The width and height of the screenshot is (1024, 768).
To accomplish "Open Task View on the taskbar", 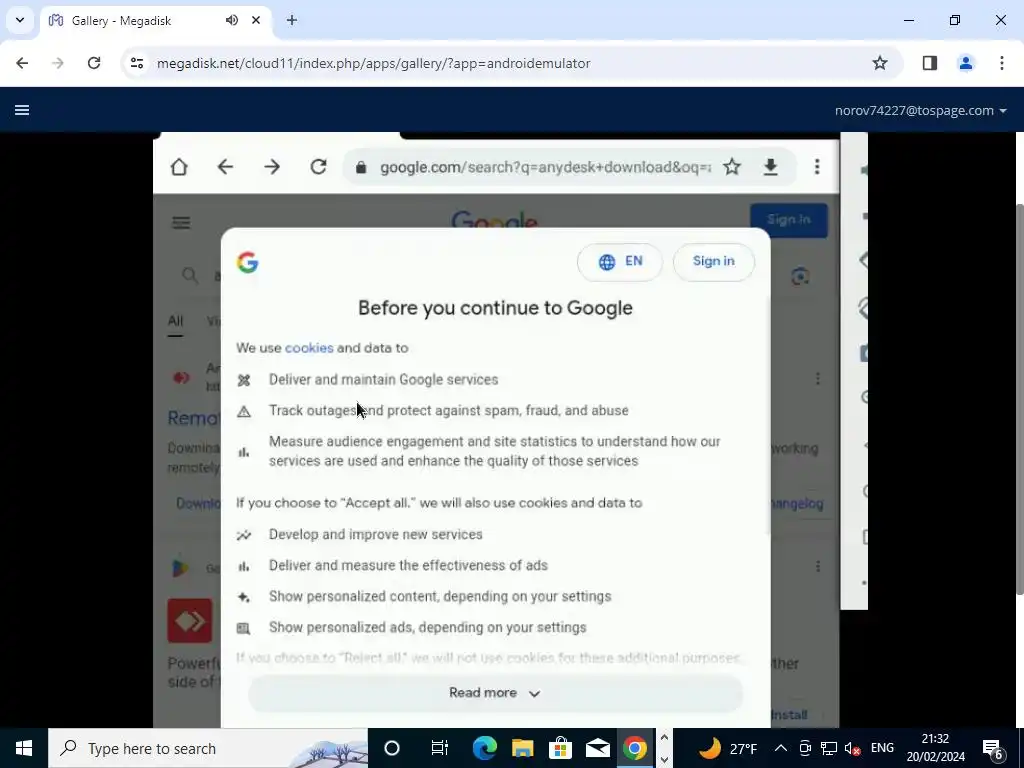I will 440,748.
